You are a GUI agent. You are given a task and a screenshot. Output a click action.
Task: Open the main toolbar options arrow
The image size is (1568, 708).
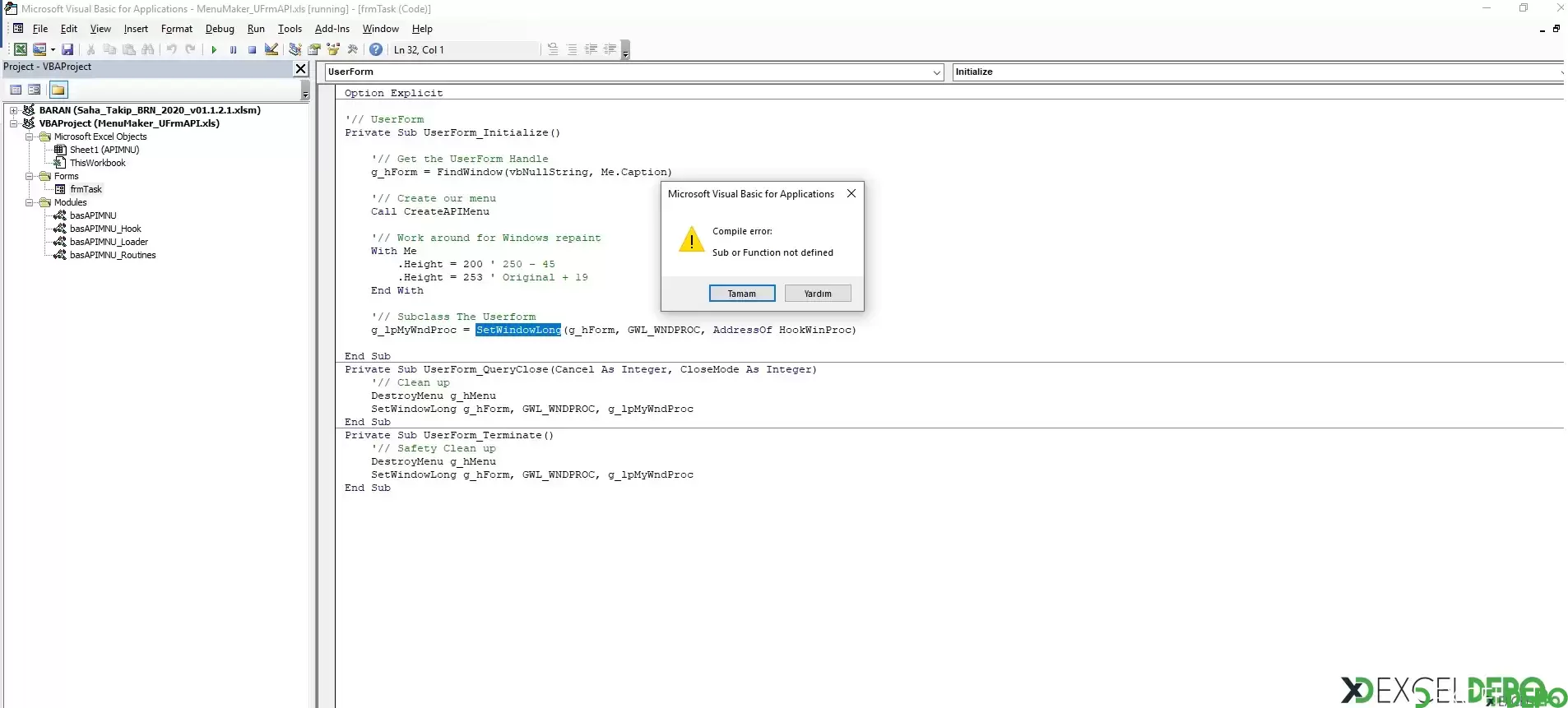point(625,50)
